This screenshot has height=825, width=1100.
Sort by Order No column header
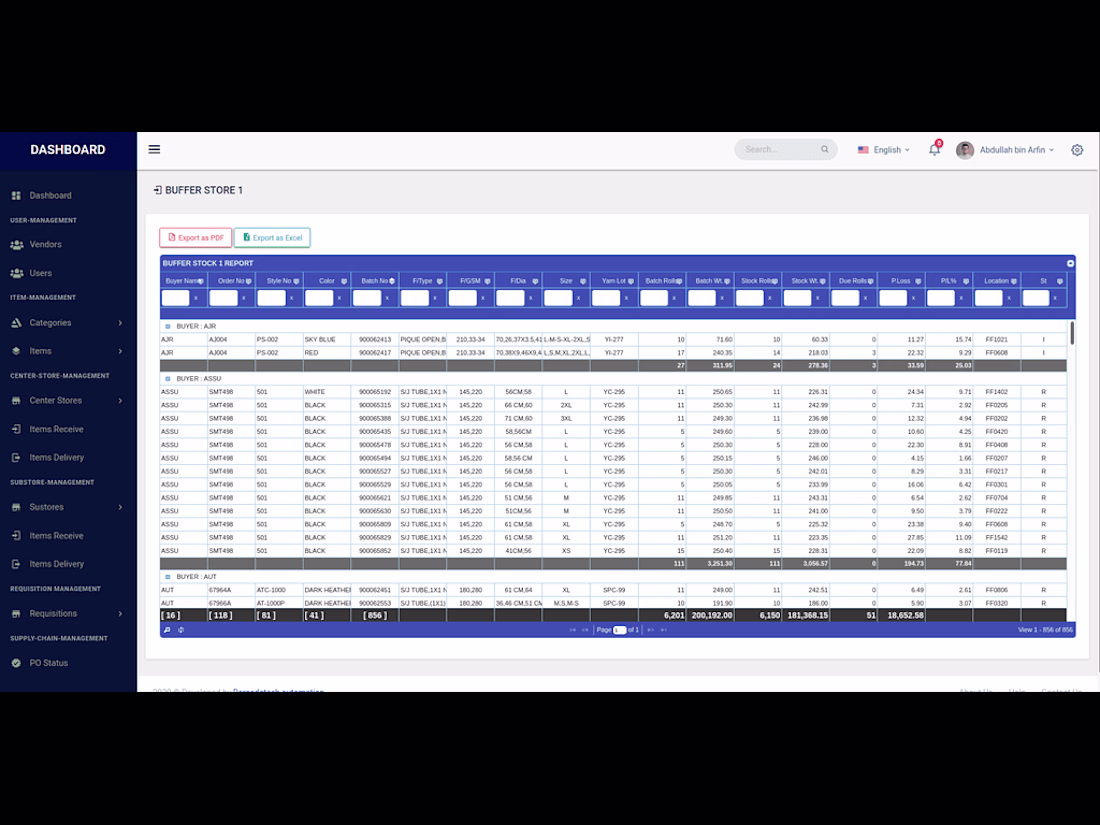(x=232, y=281)
